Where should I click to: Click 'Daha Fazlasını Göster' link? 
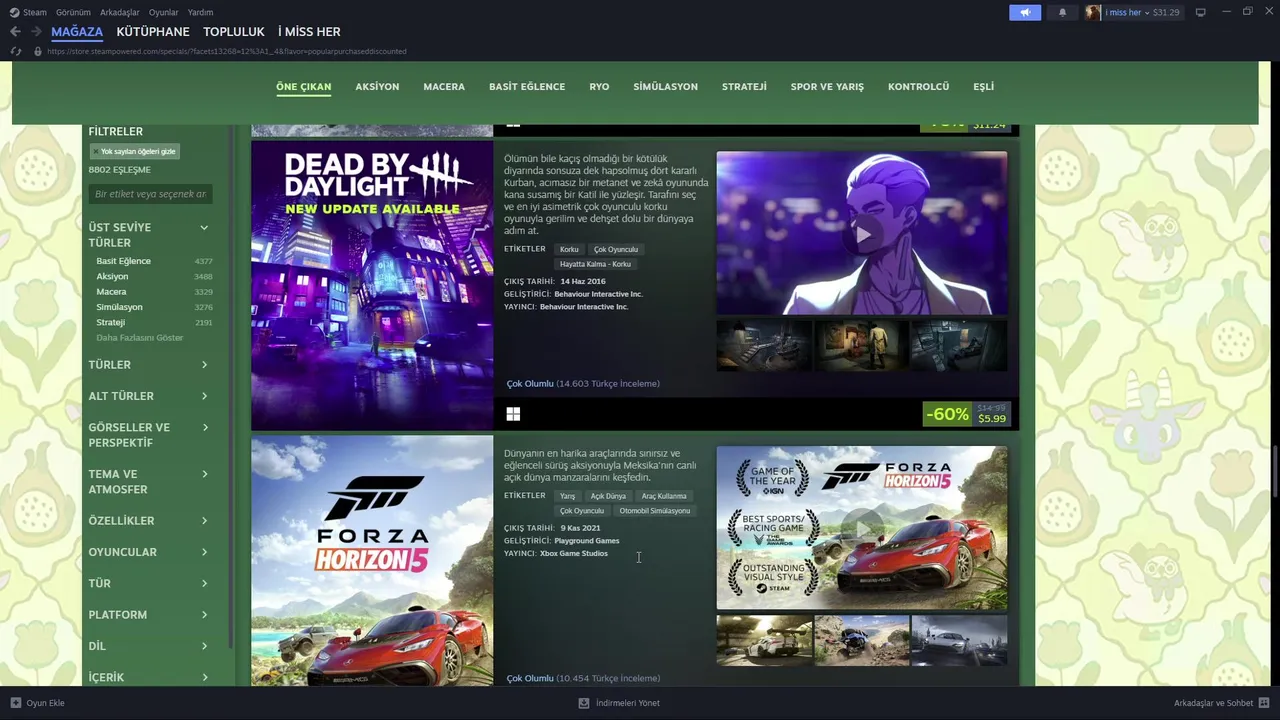point(140,338)
